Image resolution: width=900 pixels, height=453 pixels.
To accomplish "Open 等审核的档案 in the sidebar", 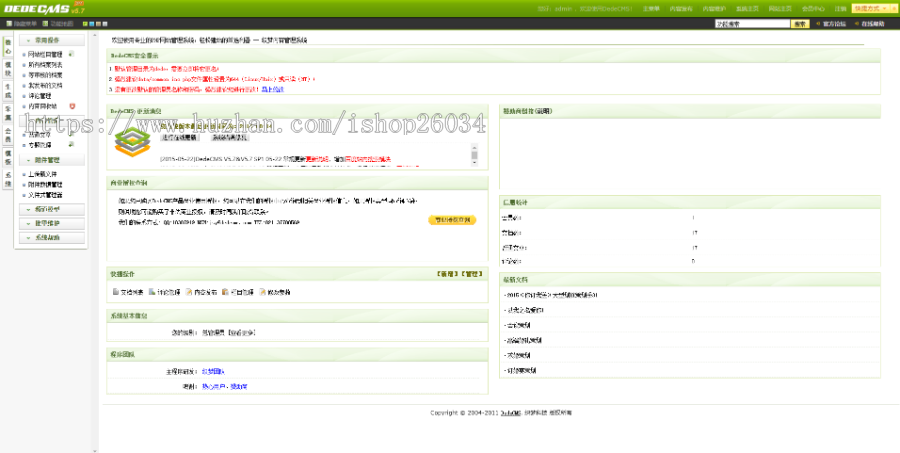I will (x=45, y=75).
